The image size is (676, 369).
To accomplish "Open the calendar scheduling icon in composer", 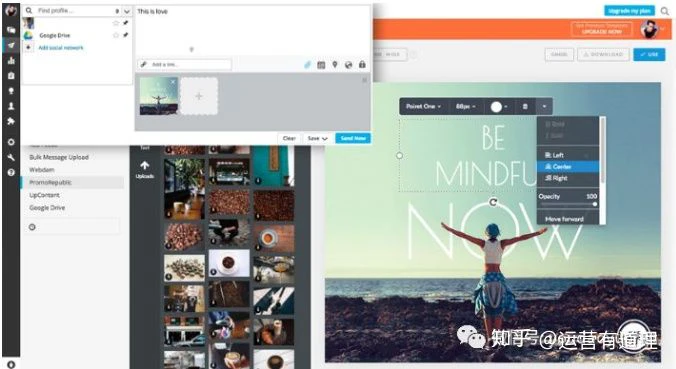I will (x=321, y=65).
